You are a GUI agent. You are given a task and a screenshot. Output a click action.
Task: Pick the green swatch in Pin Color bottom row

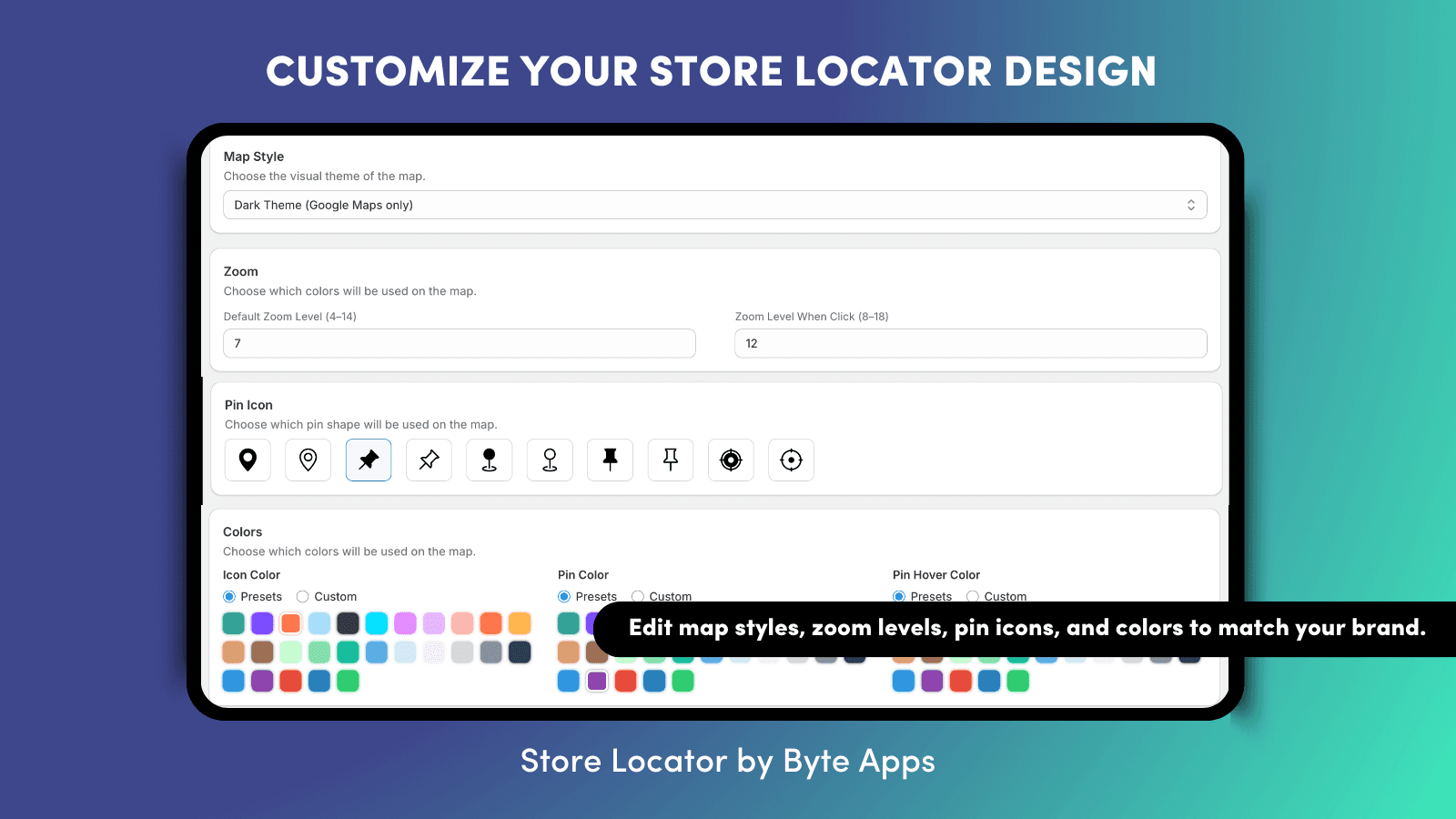tap(682, 681)
